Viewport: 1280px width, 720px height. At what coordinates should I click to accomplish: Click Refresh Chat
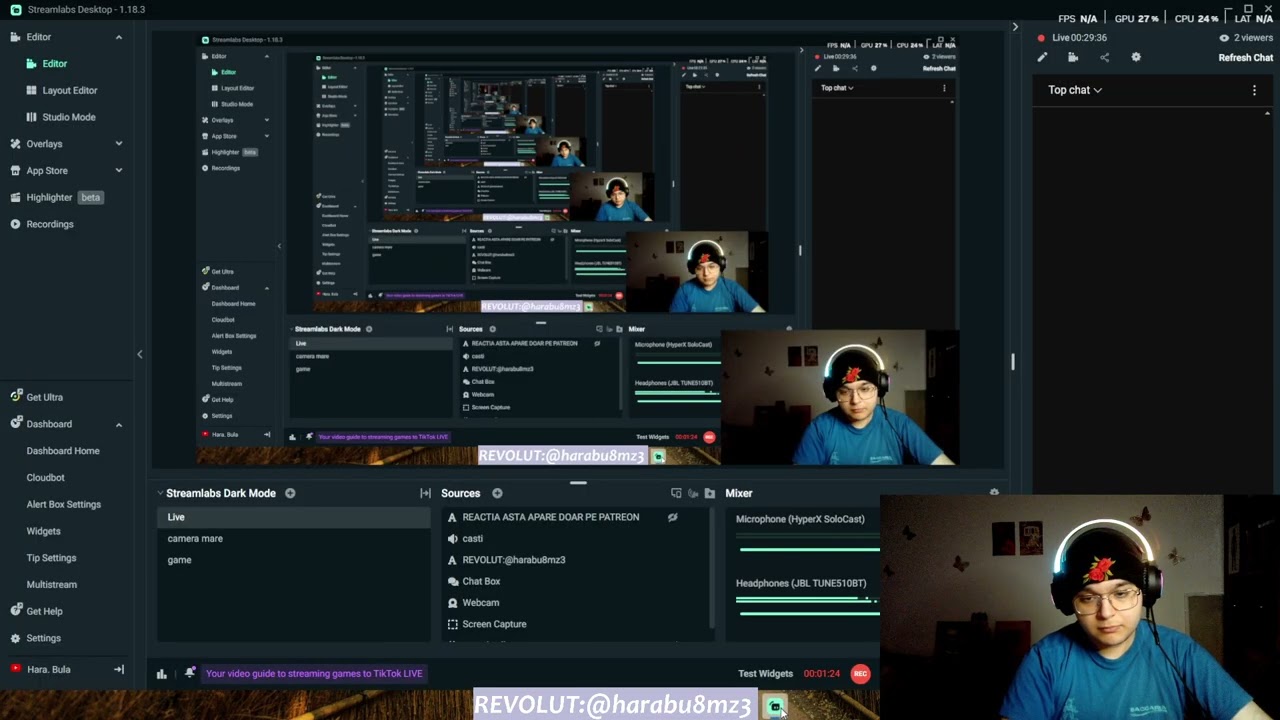click(x=1245, y=58)
